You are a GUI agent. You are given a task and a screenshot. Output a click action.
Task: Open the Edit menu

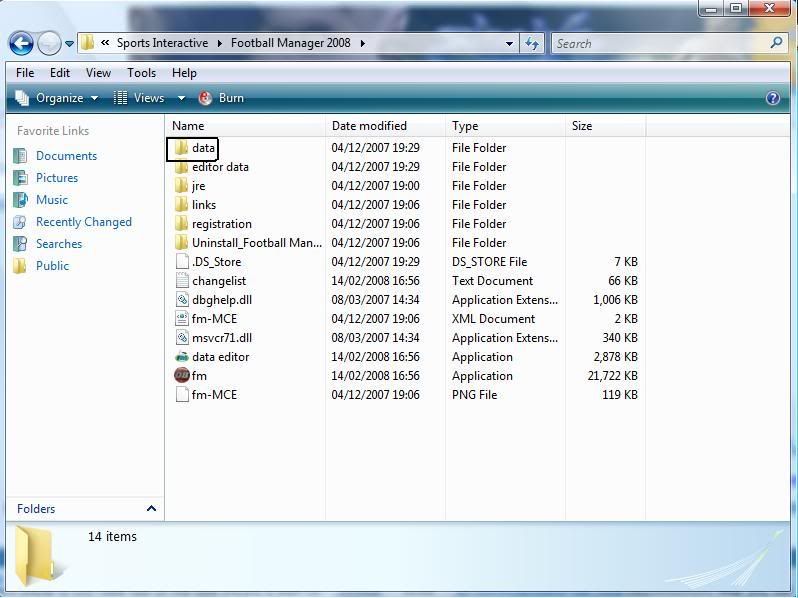click(60, 73)
